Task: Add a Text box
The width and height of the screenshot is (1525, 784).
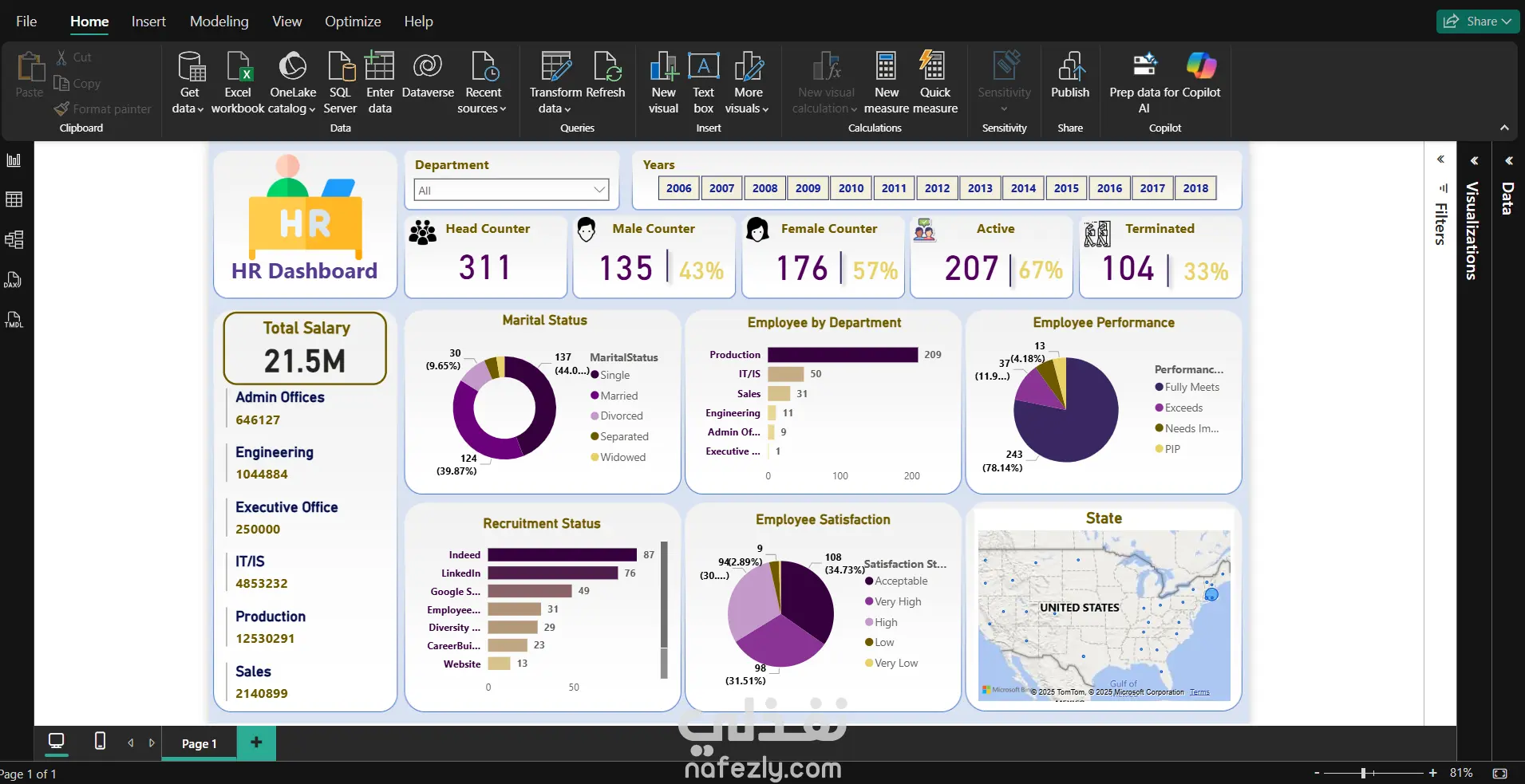Action: click(703, 82)
